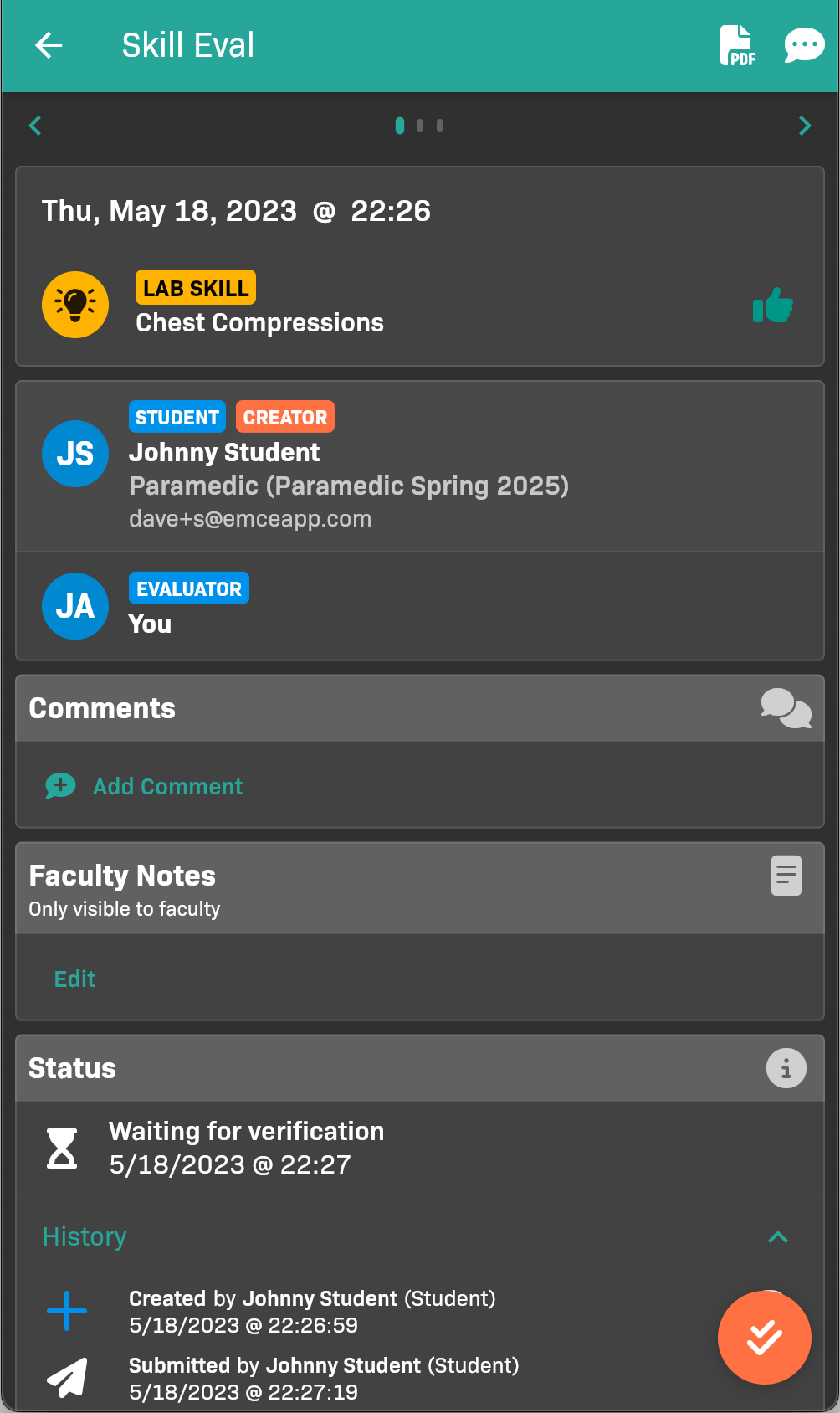This screenshot has height=1413, width=840.
Task: Select the third page indicator dot
Action: pos(440,126)
